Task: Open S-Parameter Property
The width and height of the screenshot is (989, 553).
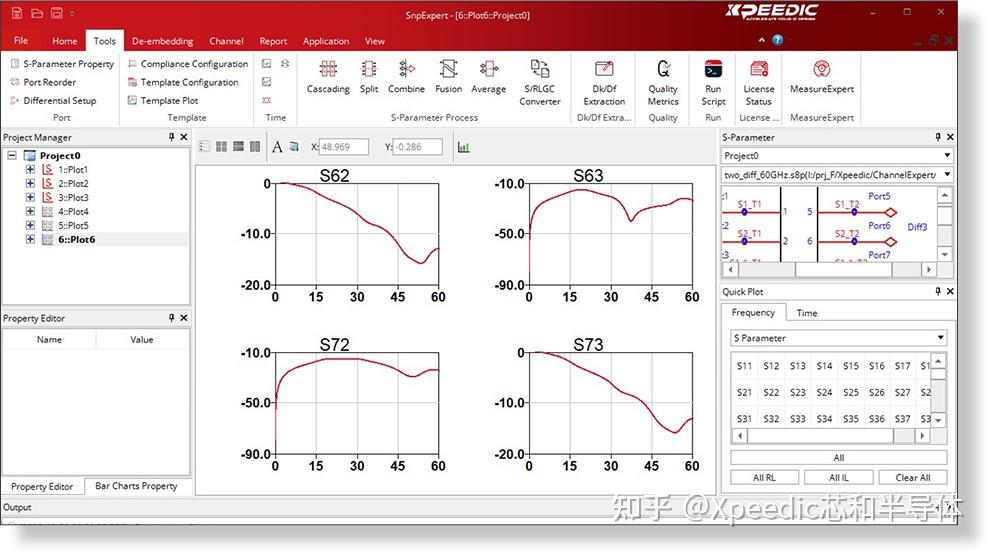Action: pyautogui.click(x=62, y=64)
